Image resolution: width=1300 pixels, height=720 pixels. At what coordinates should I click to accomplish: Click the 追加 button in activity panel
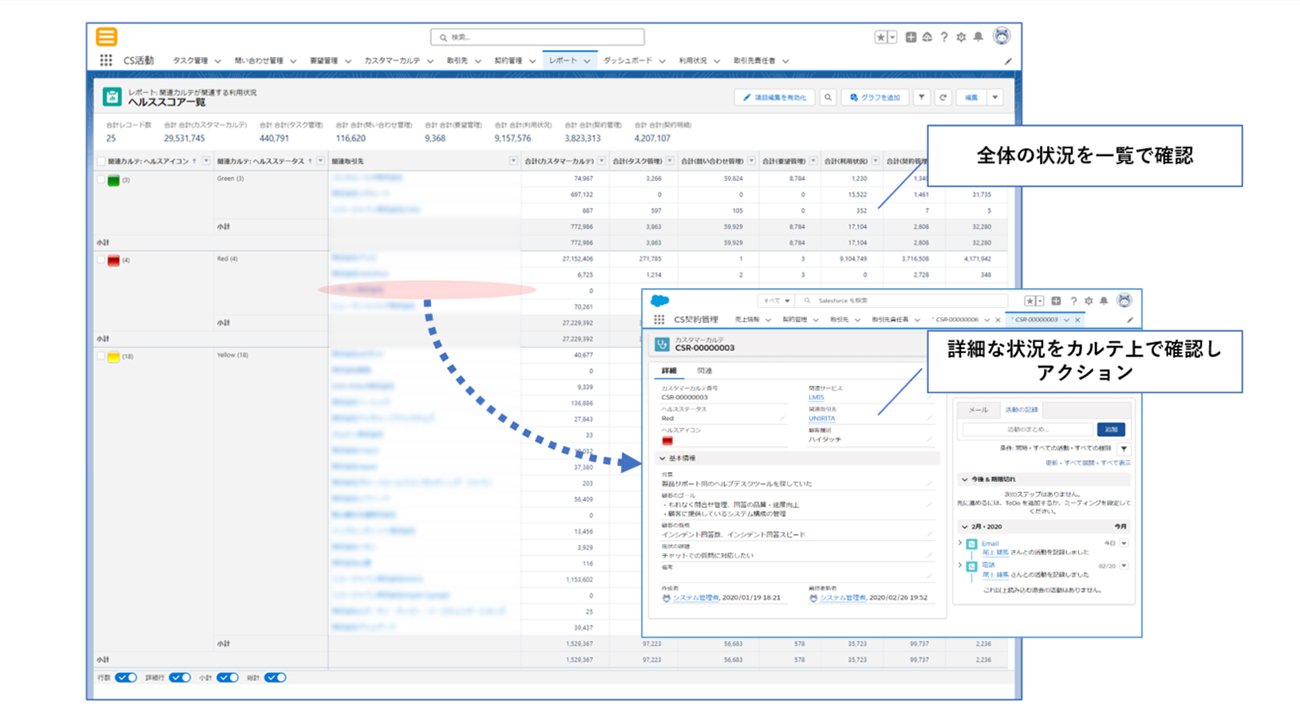coord(1110,429)
